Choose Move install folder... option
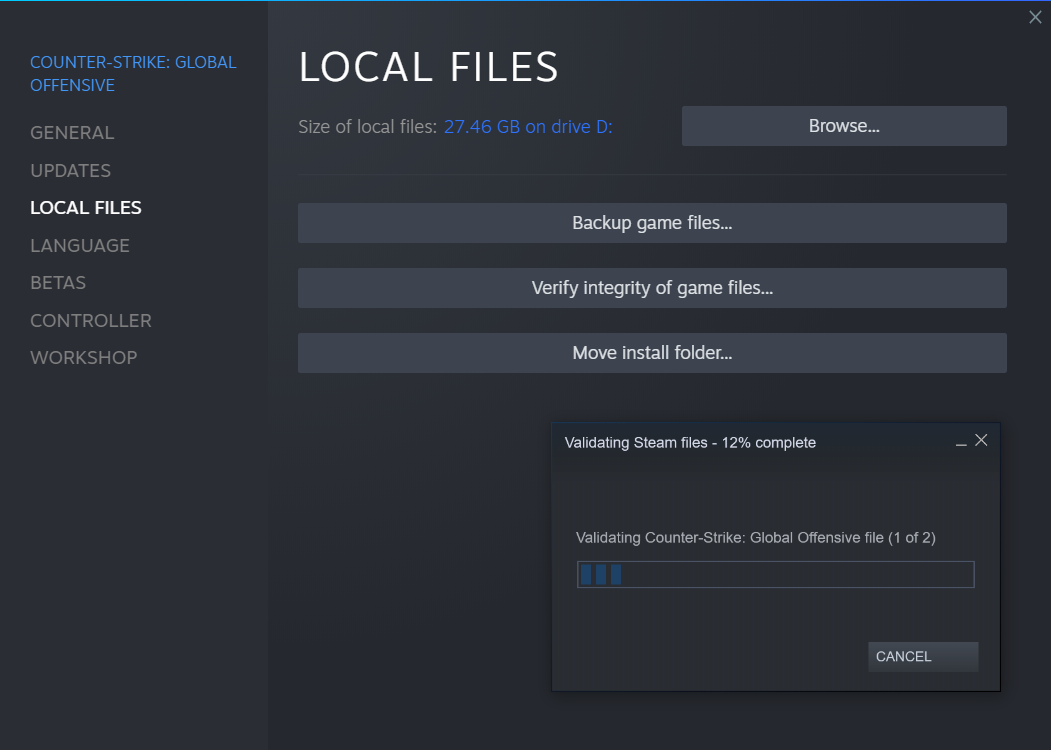The image size is (1051, 750). 652,353
